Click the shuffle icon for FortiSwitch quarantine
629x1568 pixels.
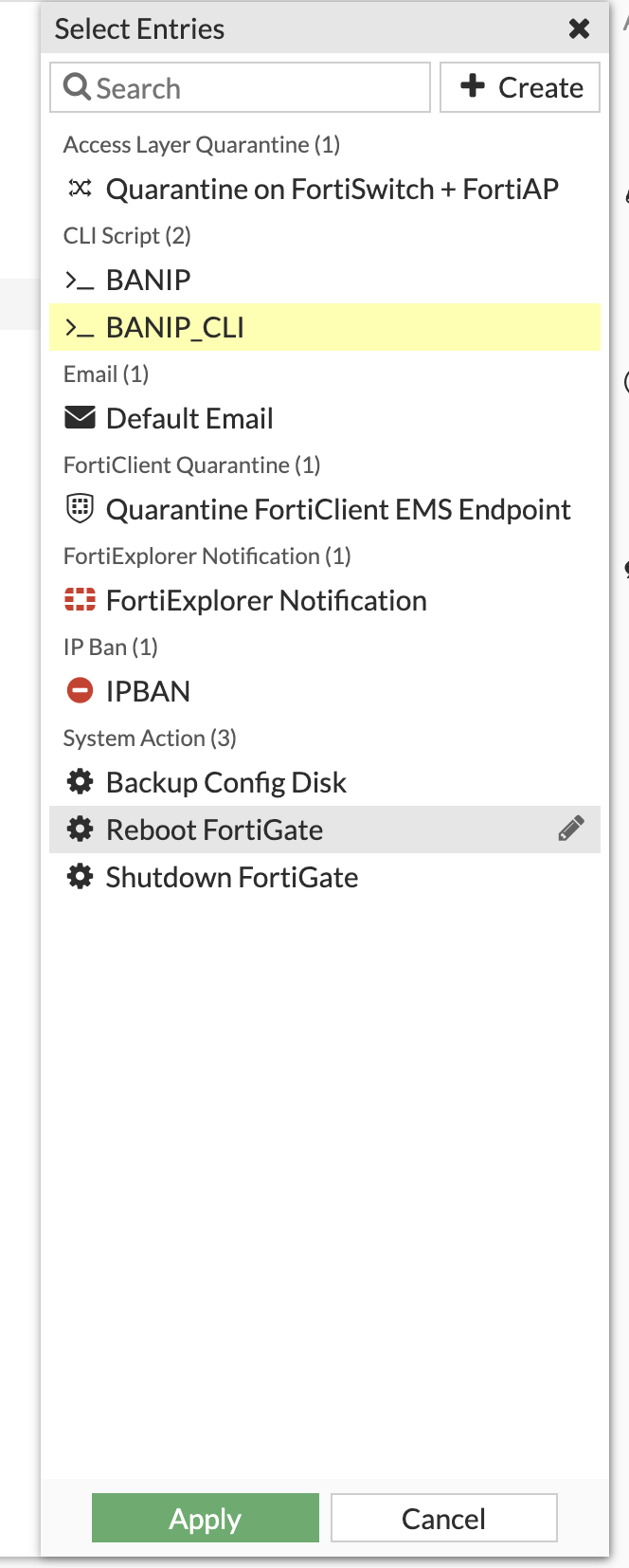(80, 189)
